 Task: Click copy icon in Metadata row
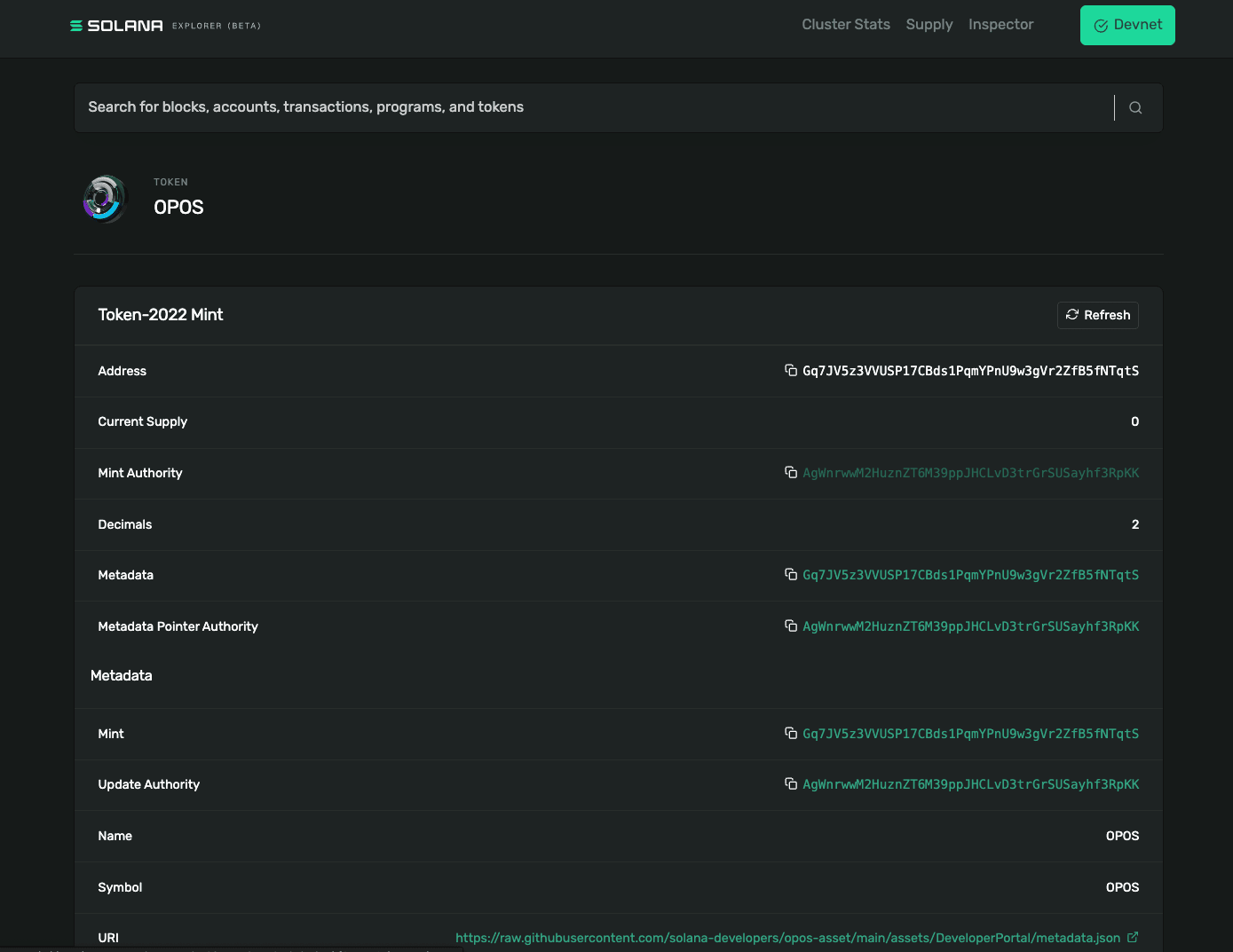tap(790, 574)
